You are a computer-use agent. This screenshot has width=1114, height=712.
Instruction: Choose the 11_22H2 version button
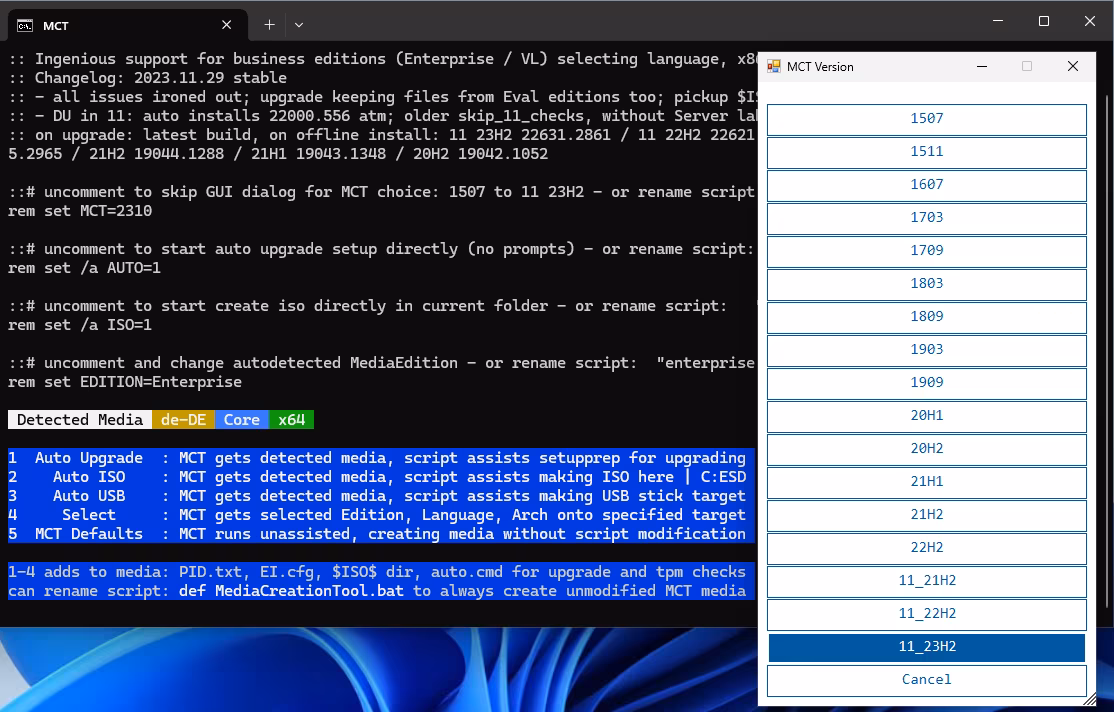(926, 614)
